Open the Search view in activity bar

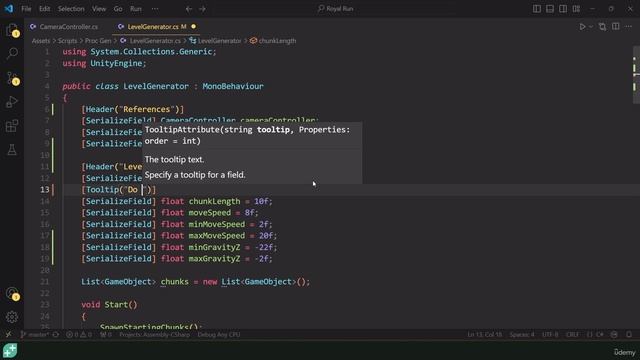point(12,53)
